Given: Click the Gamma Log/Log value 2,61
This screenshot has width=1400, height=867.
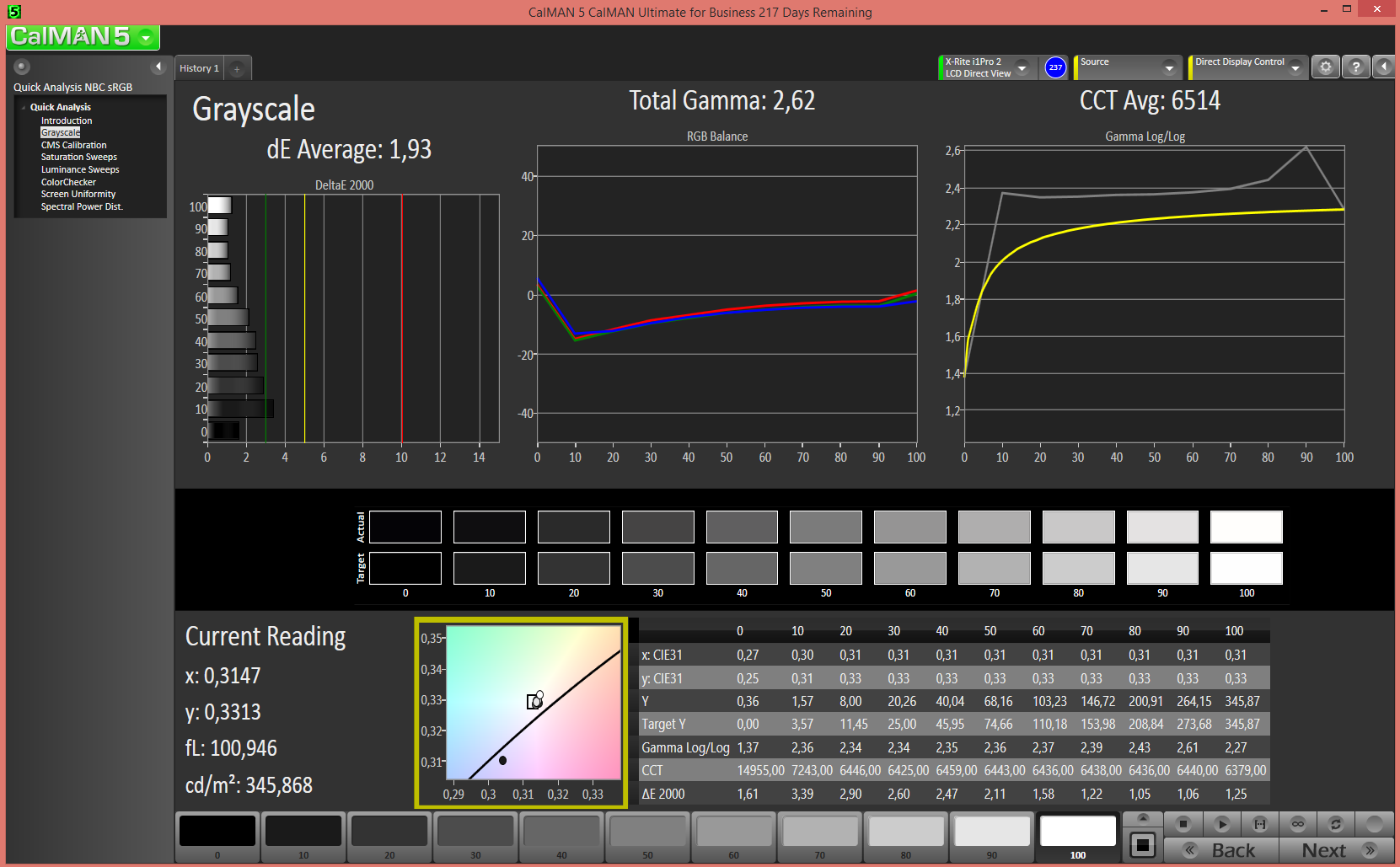Looking at the screenshot, I should 1188,747.
